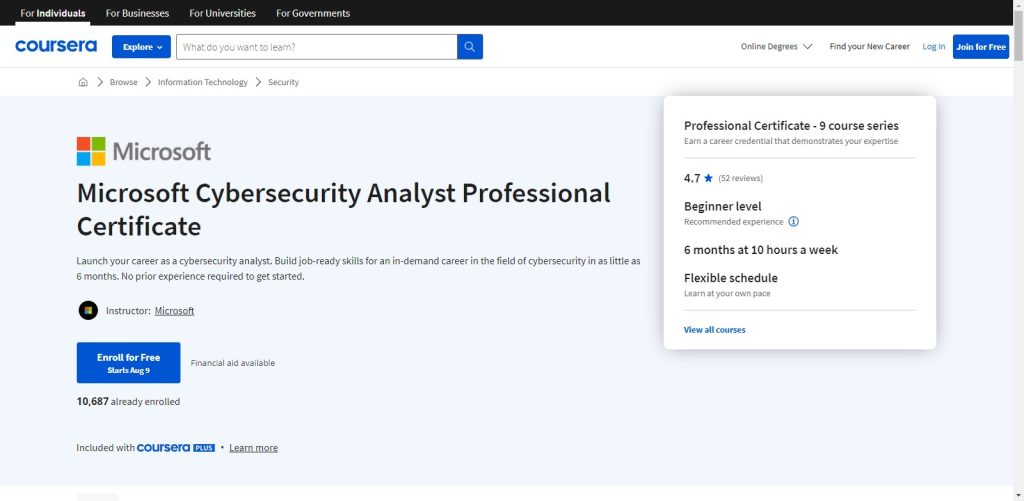1024x501 pixels.
Task: Switch to For Governments tab
Action: click(x=313, y=13)
